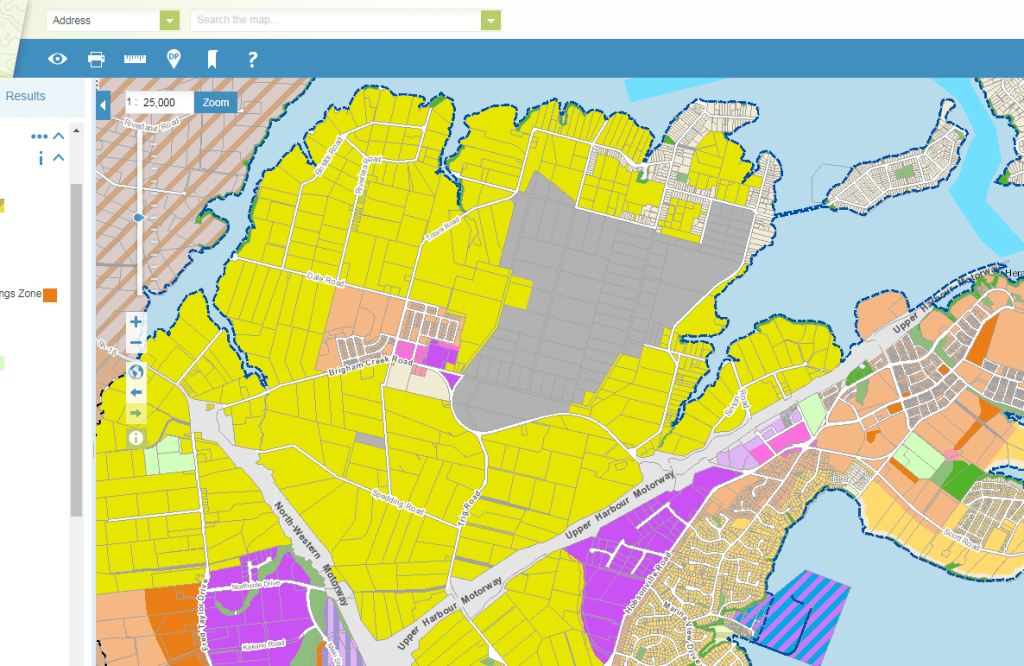The height and width of the screenshot is (666, 1024).
Task: Click the printer icon to print map
Action: 96,59
